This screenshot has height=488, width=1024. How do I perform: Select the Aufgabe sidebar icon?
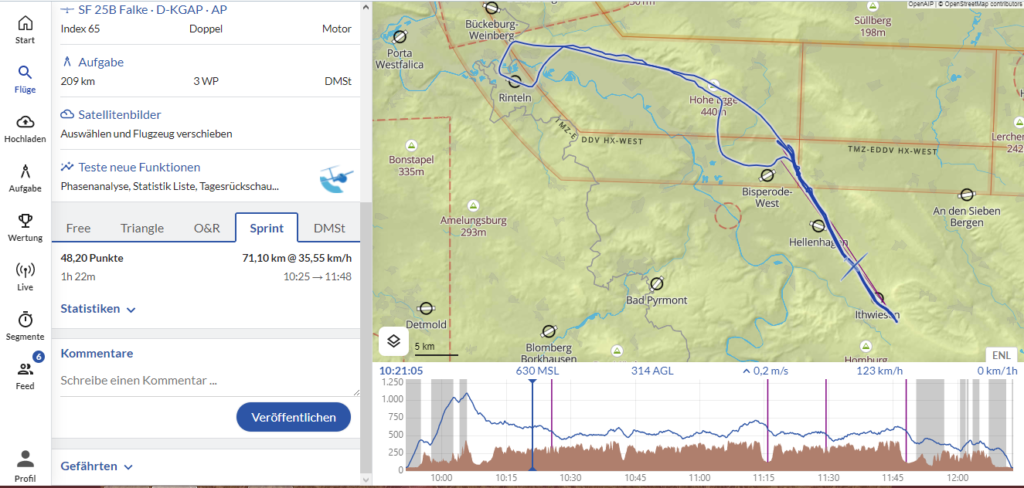pyautogui.click(x=25, y=171)
